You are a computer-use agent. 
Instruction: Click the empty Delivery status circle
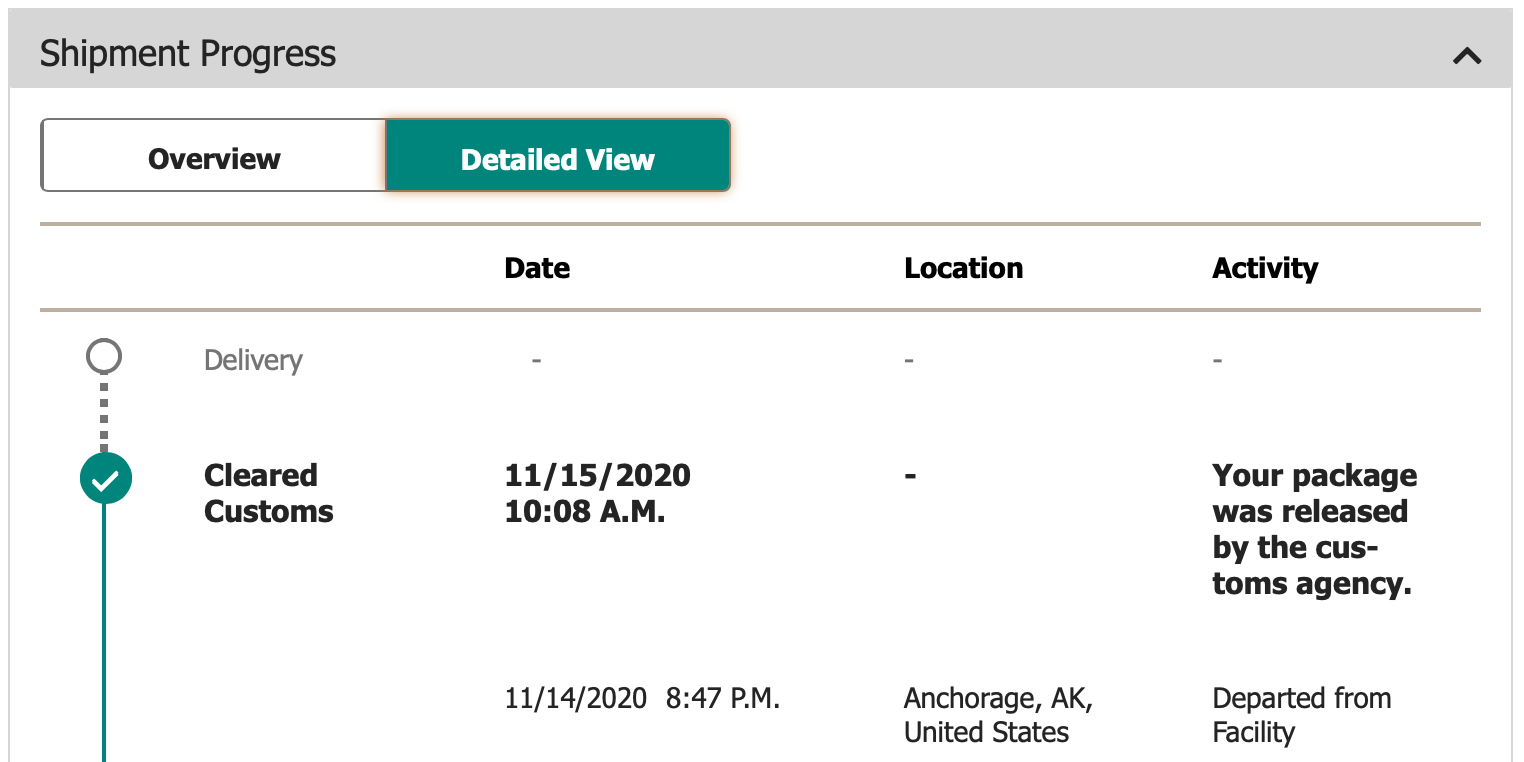(x=104, y=355)
